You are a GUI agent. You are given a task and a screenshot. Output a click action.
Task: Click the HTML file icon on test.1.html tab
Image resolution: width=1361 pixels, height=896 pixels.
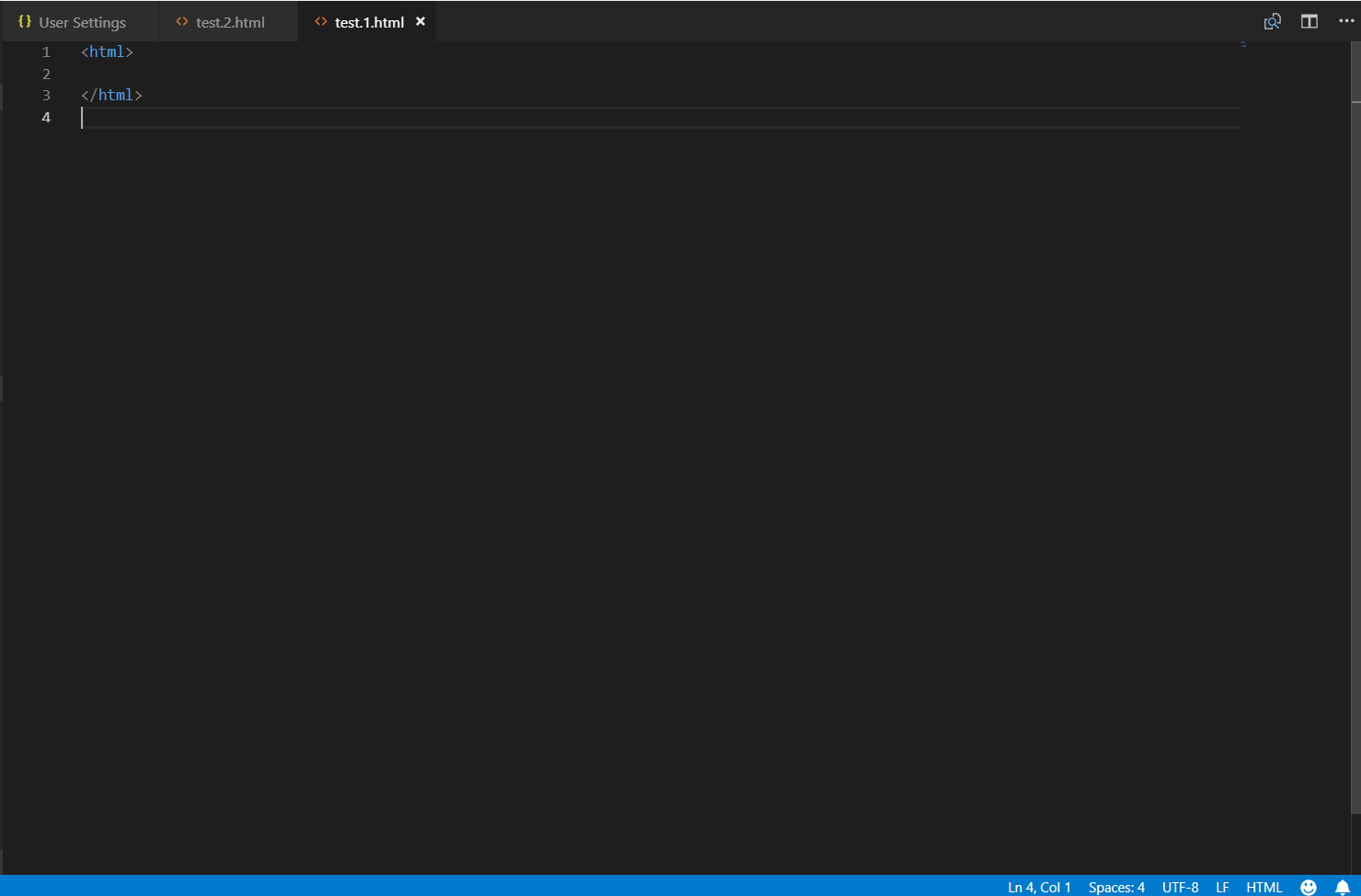tap(320, 21)
